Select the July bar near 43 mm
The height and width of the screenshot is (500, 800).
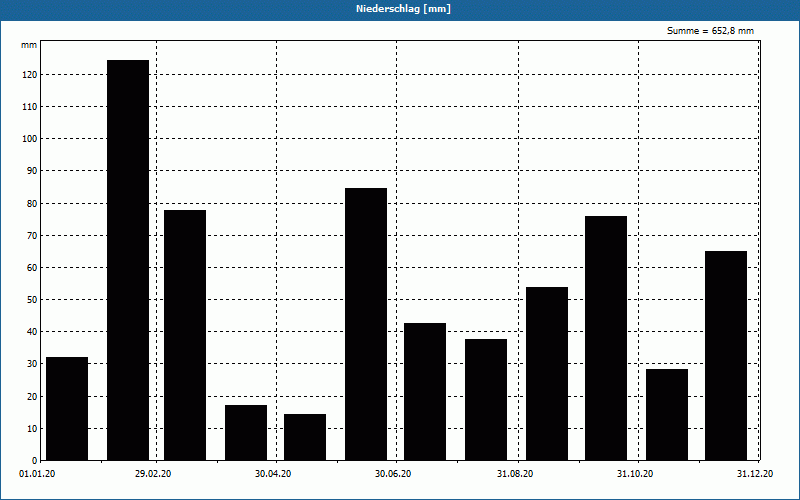coord(425,392)
